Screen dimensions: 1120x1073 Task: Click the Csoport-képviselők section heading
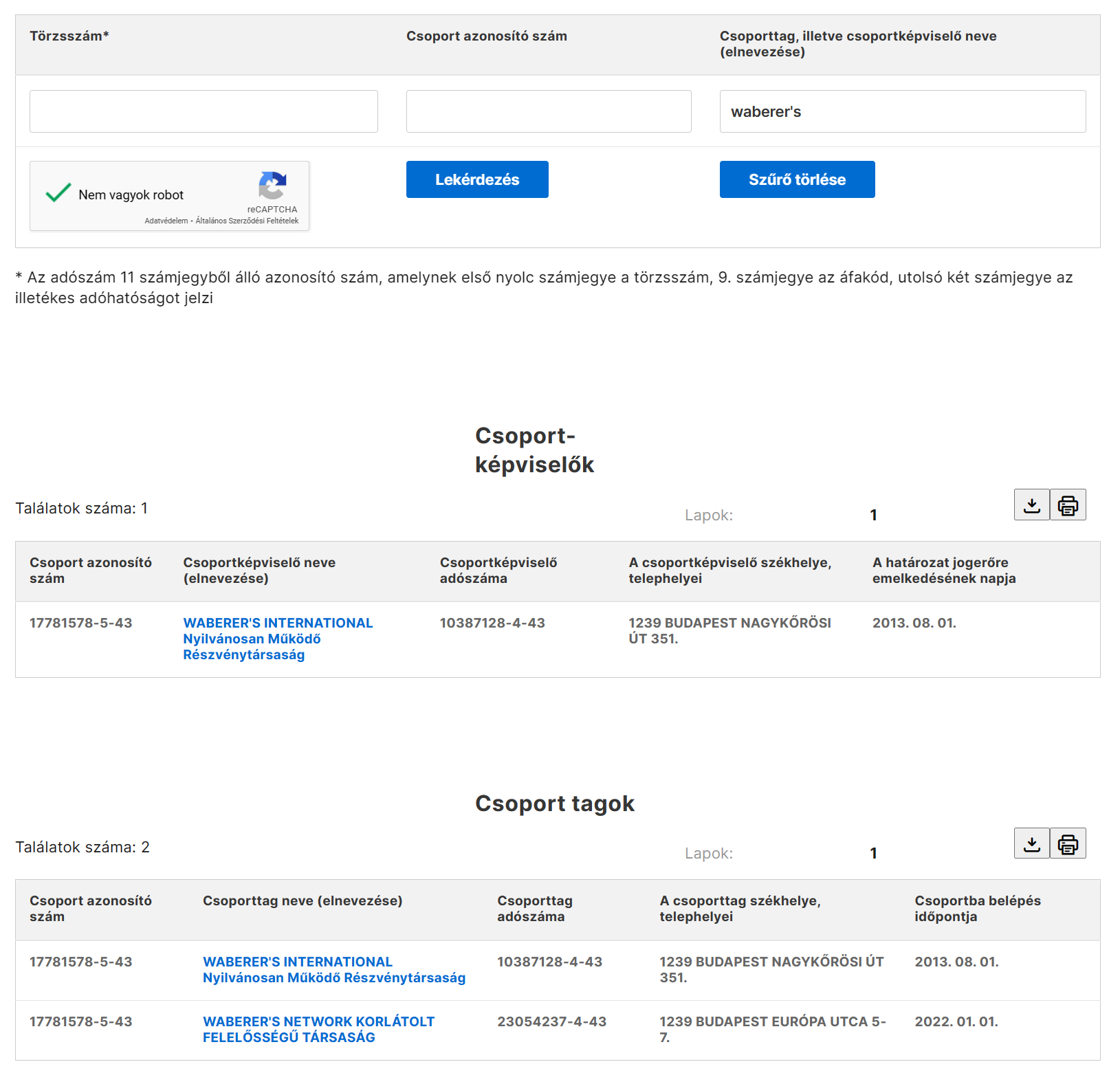534,450
